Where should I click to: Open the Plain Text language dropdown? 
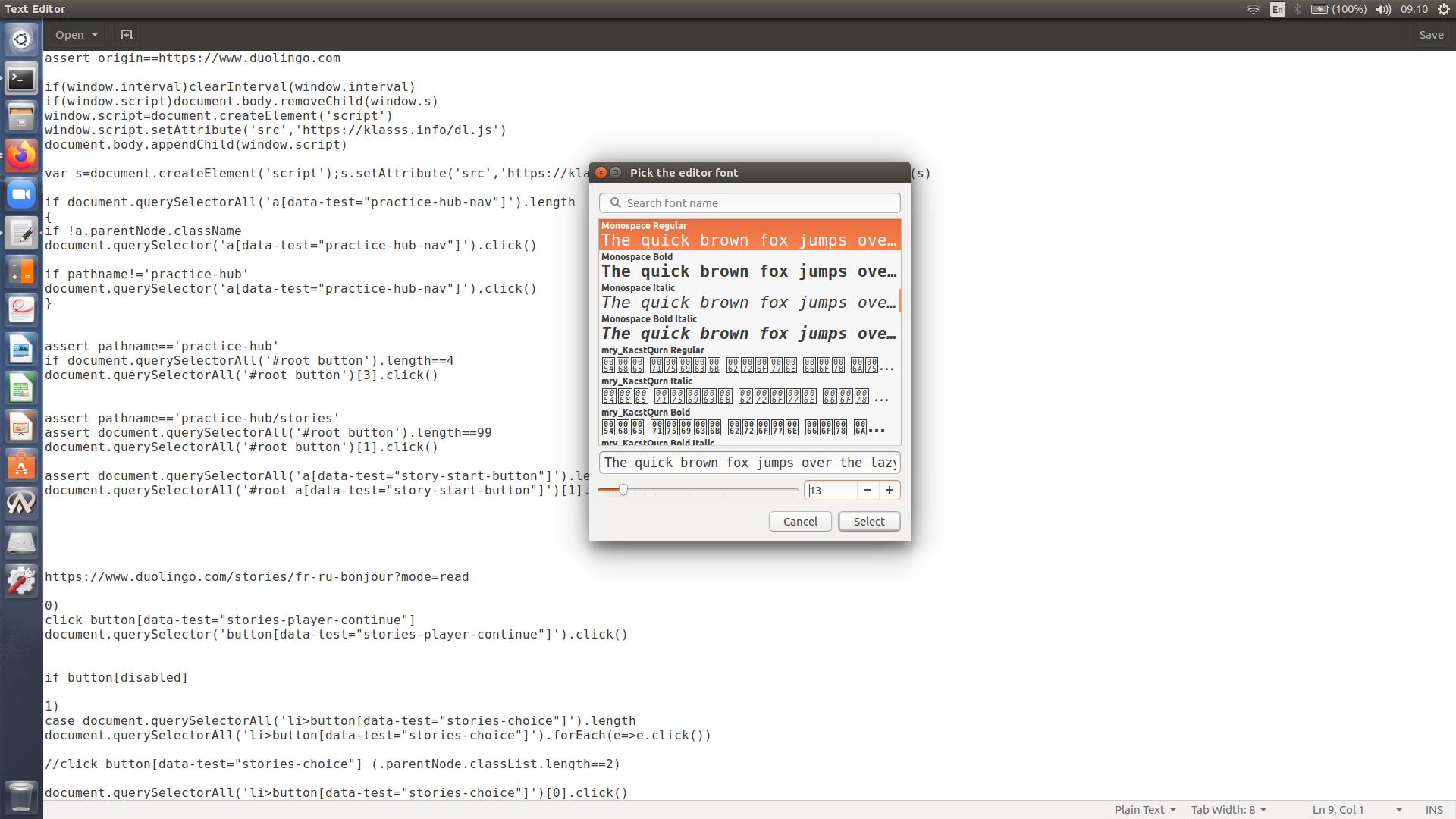1144,809
